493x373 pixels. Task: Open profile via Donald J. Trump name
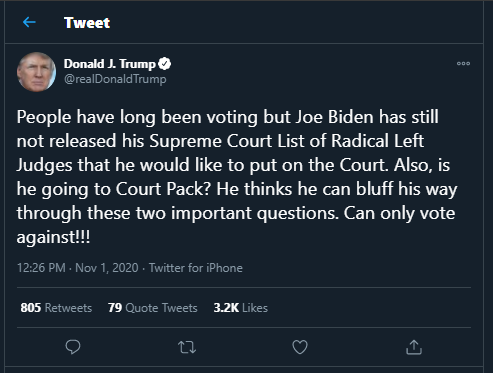pyautogui.click(x=110, y=64)
